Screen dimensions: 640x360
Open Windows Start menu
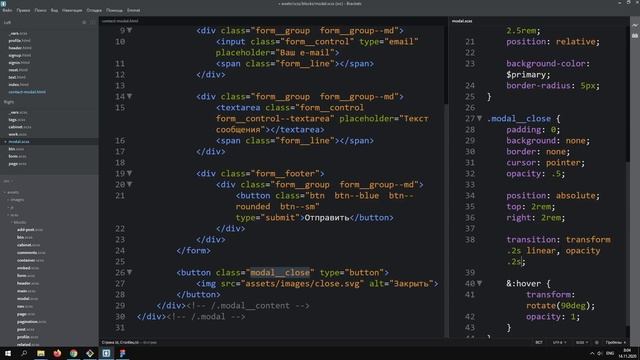pos(8,353)
